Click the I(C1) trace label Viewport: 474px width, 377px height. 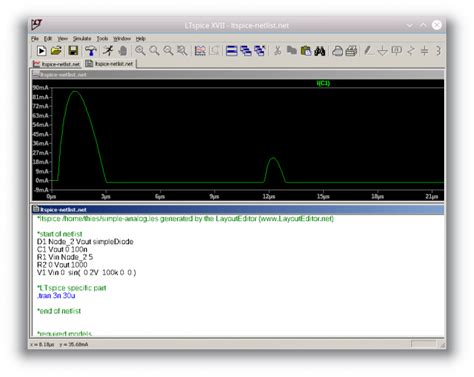(323, 83)
